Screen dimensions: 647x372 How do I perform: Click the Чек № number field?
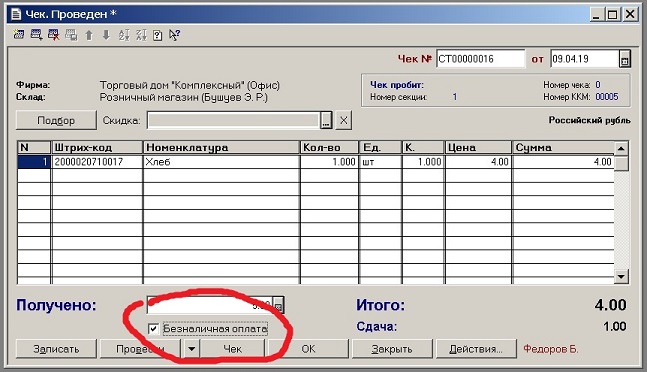coord(480,59)
